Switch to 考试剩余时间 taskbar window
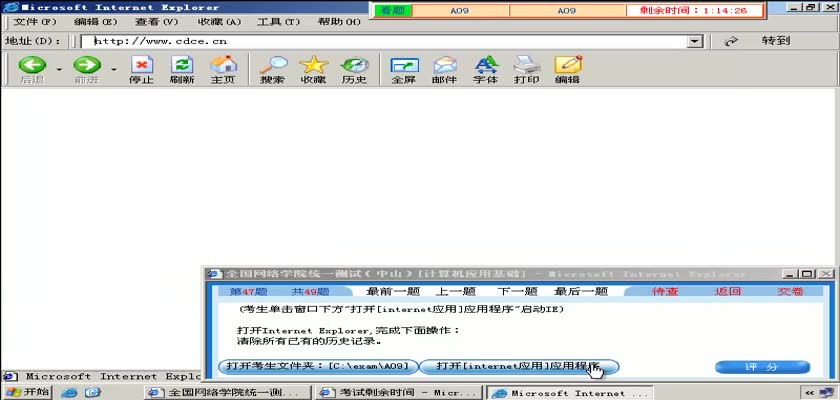Image resolution: width=840 pixels, height=400 pixels. click(399, 393)
